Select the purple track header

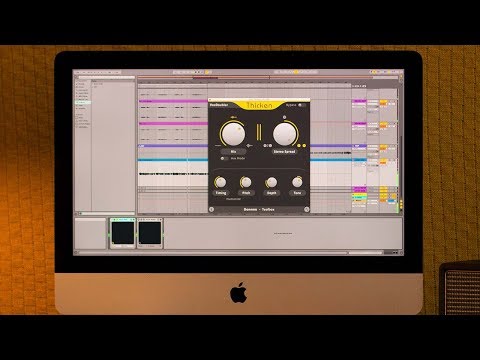[359, 146]
